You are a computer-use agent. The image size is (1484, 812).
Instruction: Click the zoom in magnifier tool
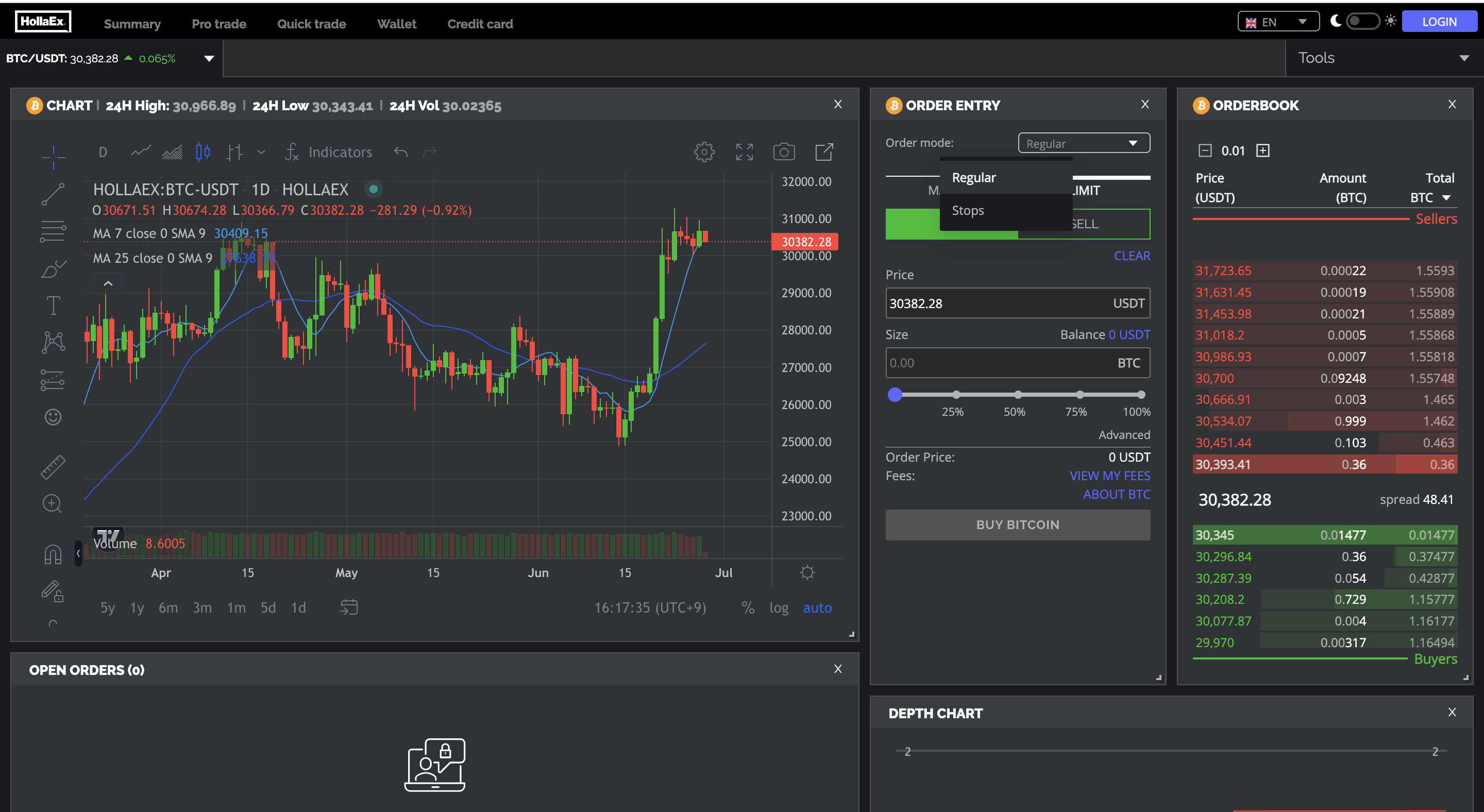pyautogui.click(x=53, y=504)
